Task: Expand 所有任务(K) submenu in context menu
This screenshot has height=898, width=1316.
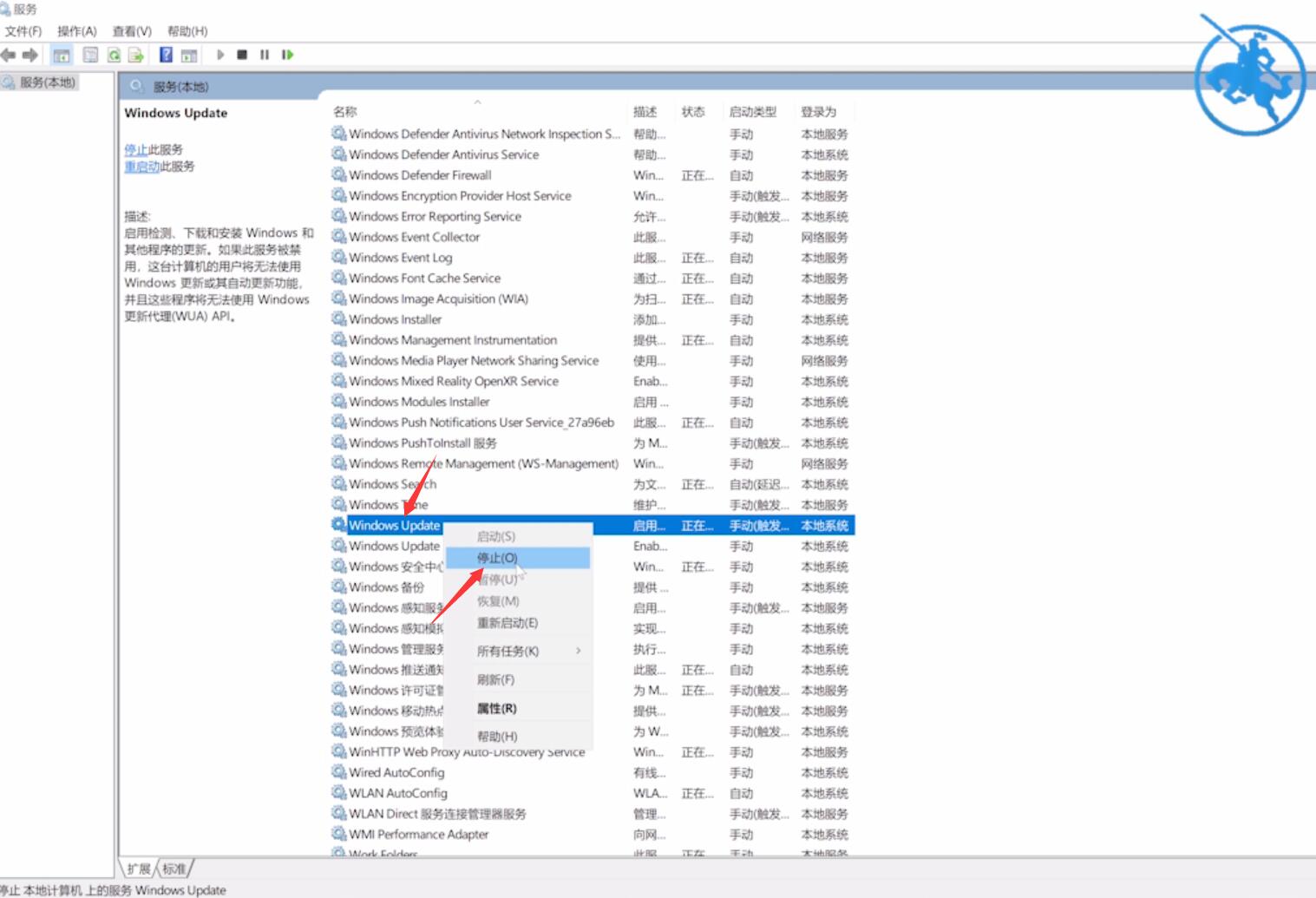Action: [518, 651]
